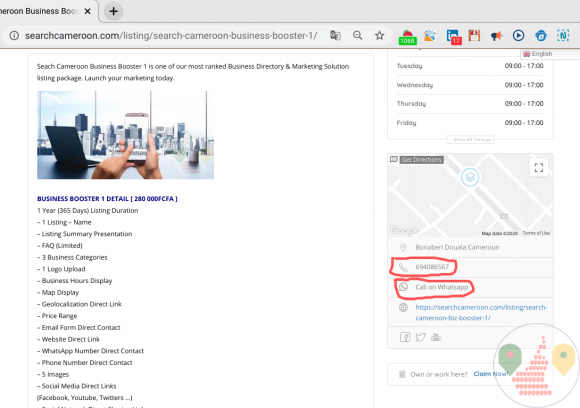Close the Cameroon Business Booster browser tab
The height and width of the screenshot is (408, 580).
coord(88,11)
